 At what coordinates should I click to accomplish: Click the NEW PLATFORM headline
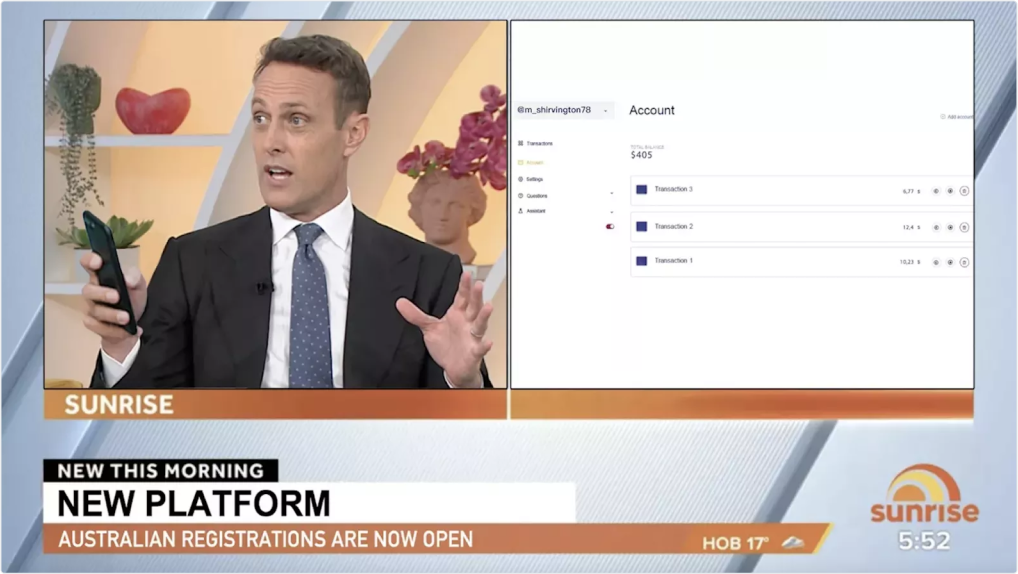tap(193, 503)
